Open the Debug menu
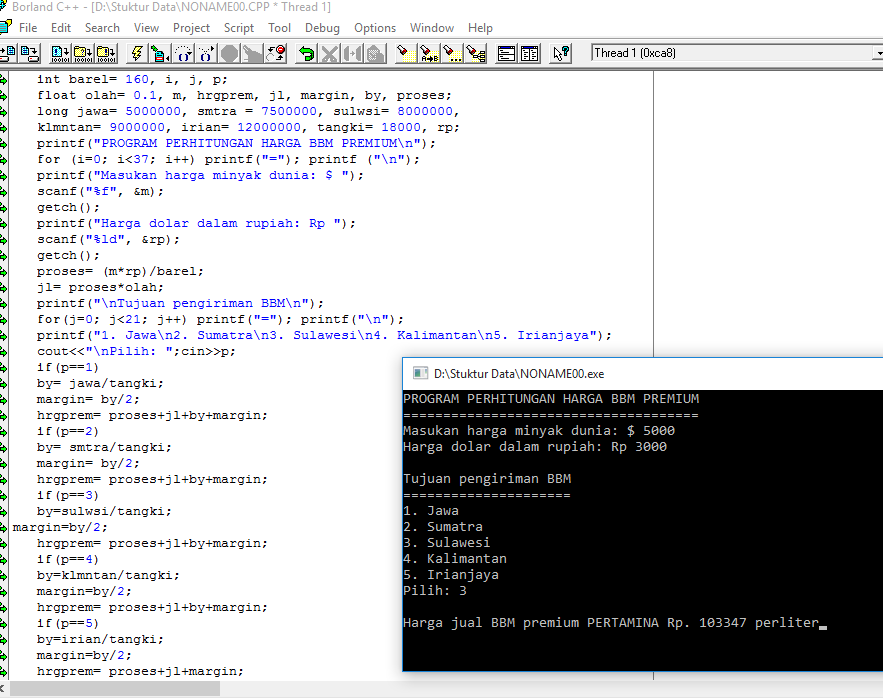Viewport: 883px width, 699px height. pyautogui.click(x=322, y=28)
